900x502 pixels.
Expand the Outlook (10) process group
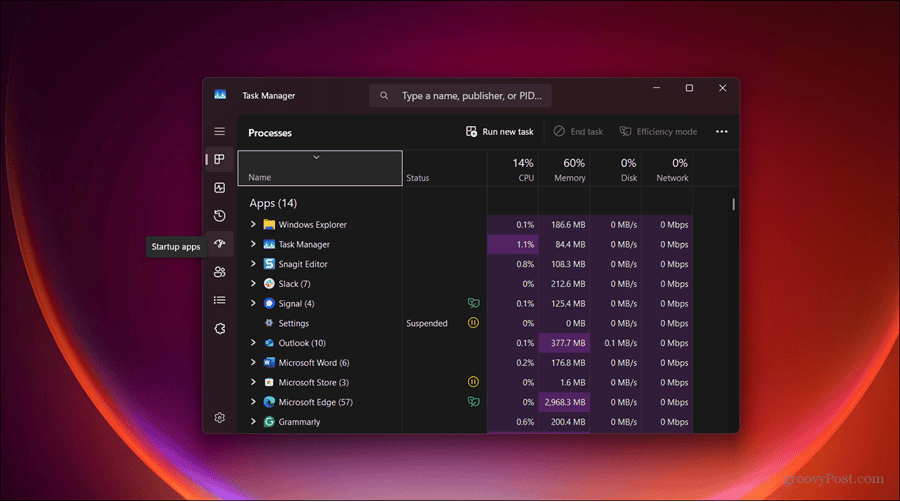point(253,343)
